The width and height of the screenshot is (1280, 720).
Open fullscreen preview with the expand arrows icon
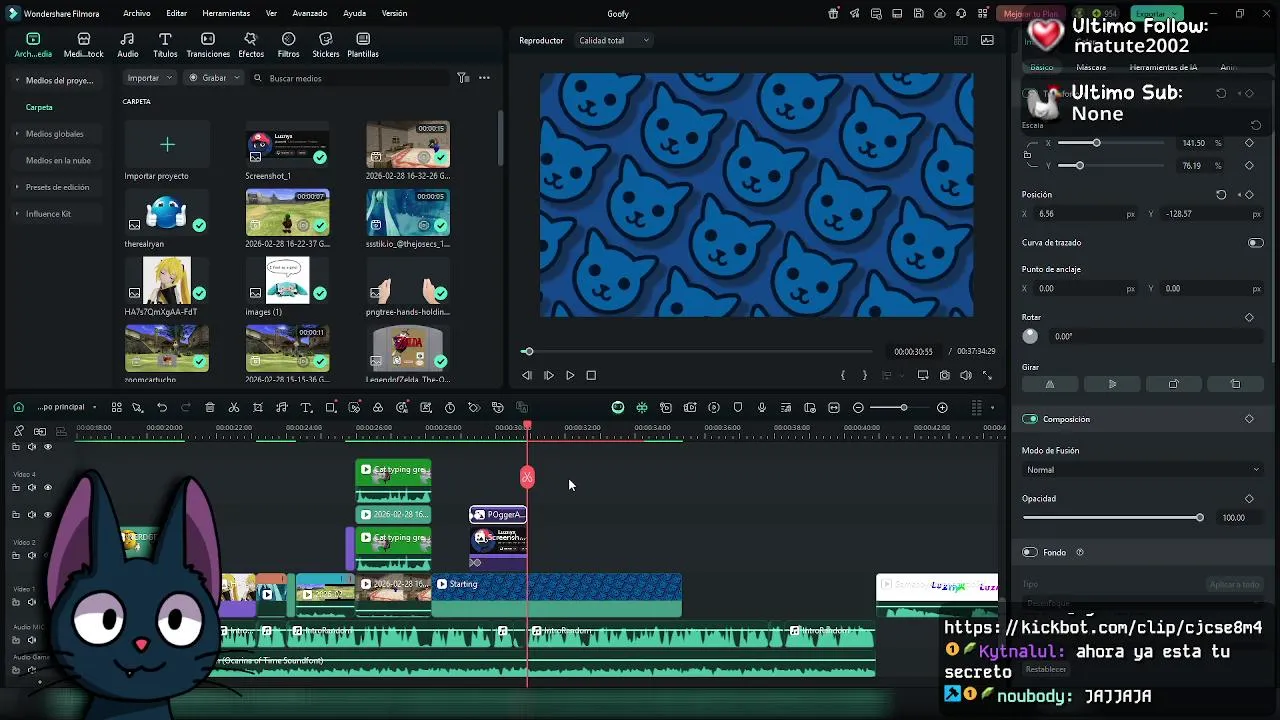(x=988, y=376)
